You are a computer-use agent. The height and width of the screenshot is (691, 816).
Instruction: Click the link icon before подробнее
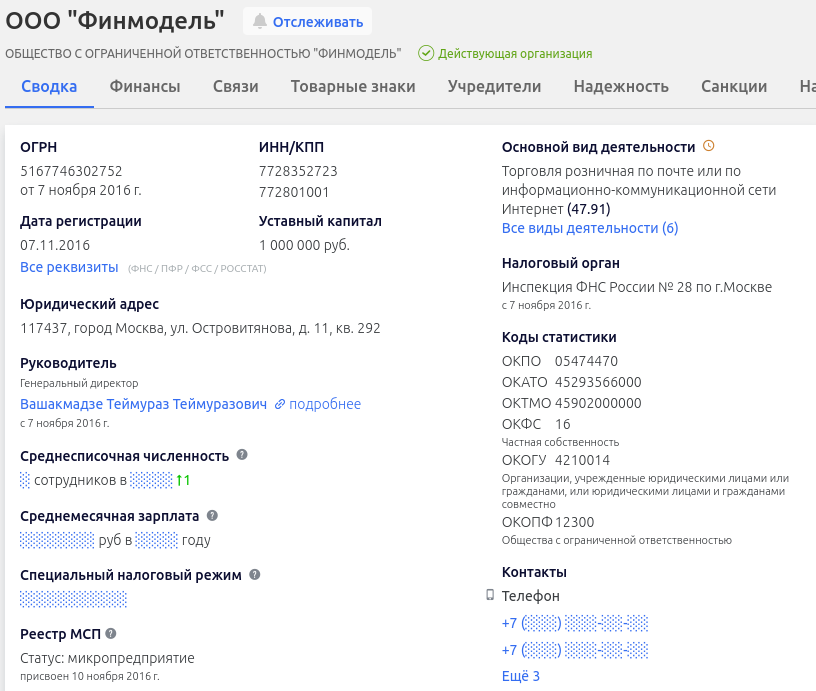coord(280,404)
